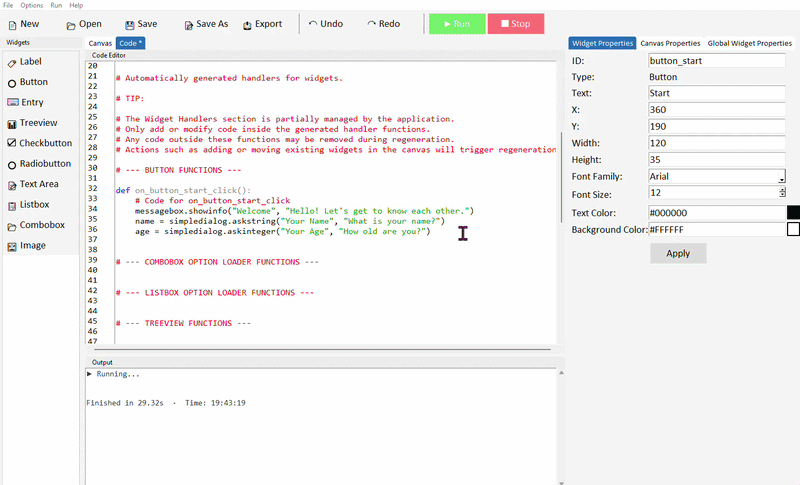Click the Open folder icon
The height and width of the screenshot is (485, 800).
(71, 25)
